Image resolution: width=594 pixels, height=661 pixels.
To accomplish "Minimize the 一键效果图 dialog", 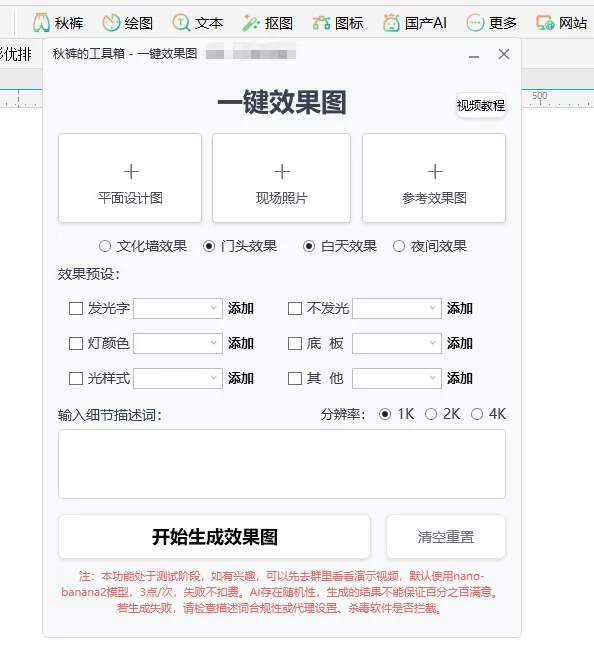I will tap(474, 55).
